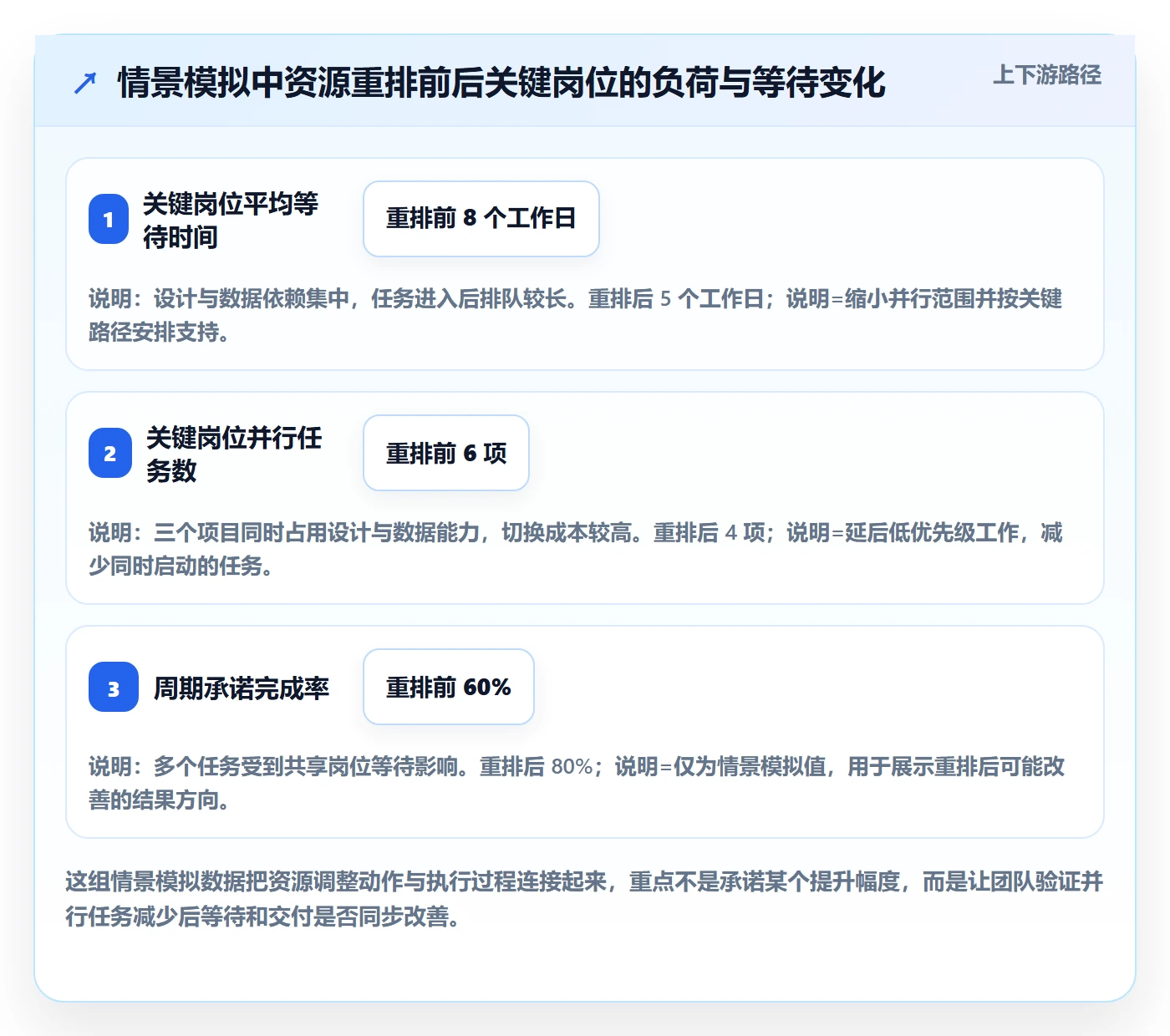Click the number 3 badge
Screen dimensions: 1170x1036
tap(114, 687)
